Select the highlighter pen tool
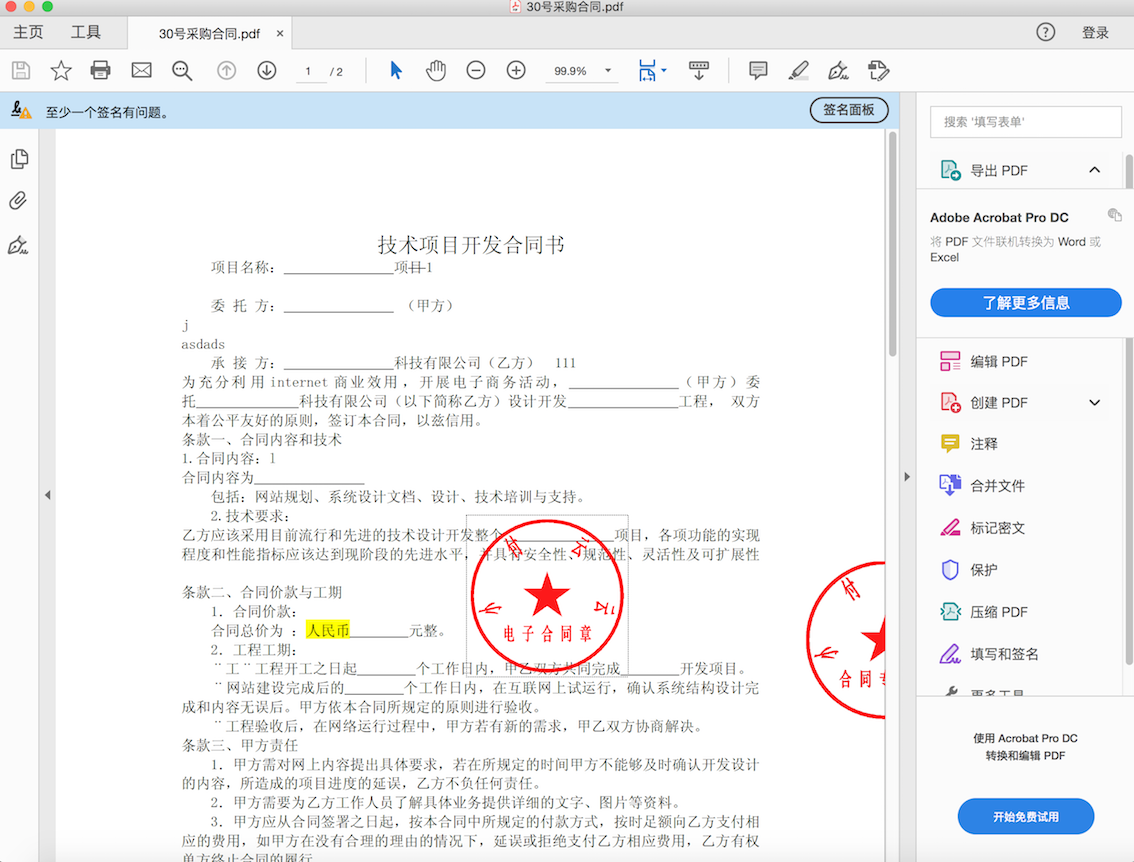This screenshot has width=1134, height=862. click(798, 70)
